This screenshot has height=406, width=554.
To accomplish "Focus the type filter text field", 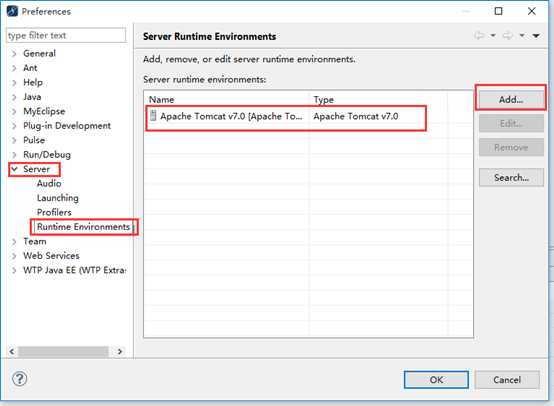I will tap(66, 35).
